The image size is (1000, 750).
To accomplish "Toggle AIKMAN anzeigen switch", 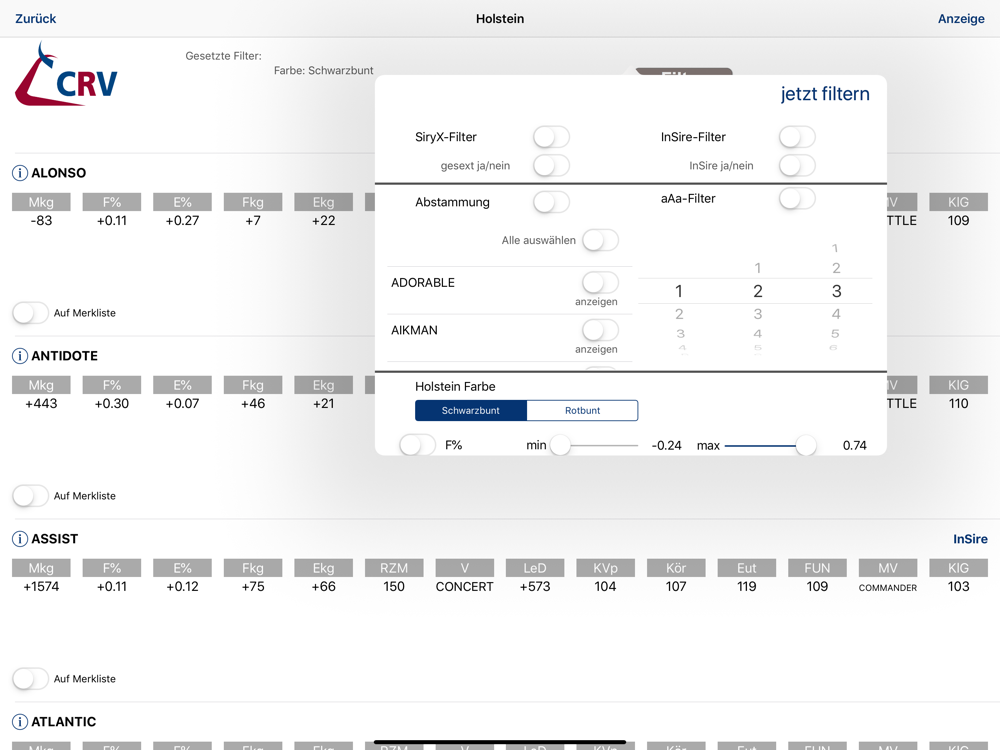I will [x=600, y=330].
